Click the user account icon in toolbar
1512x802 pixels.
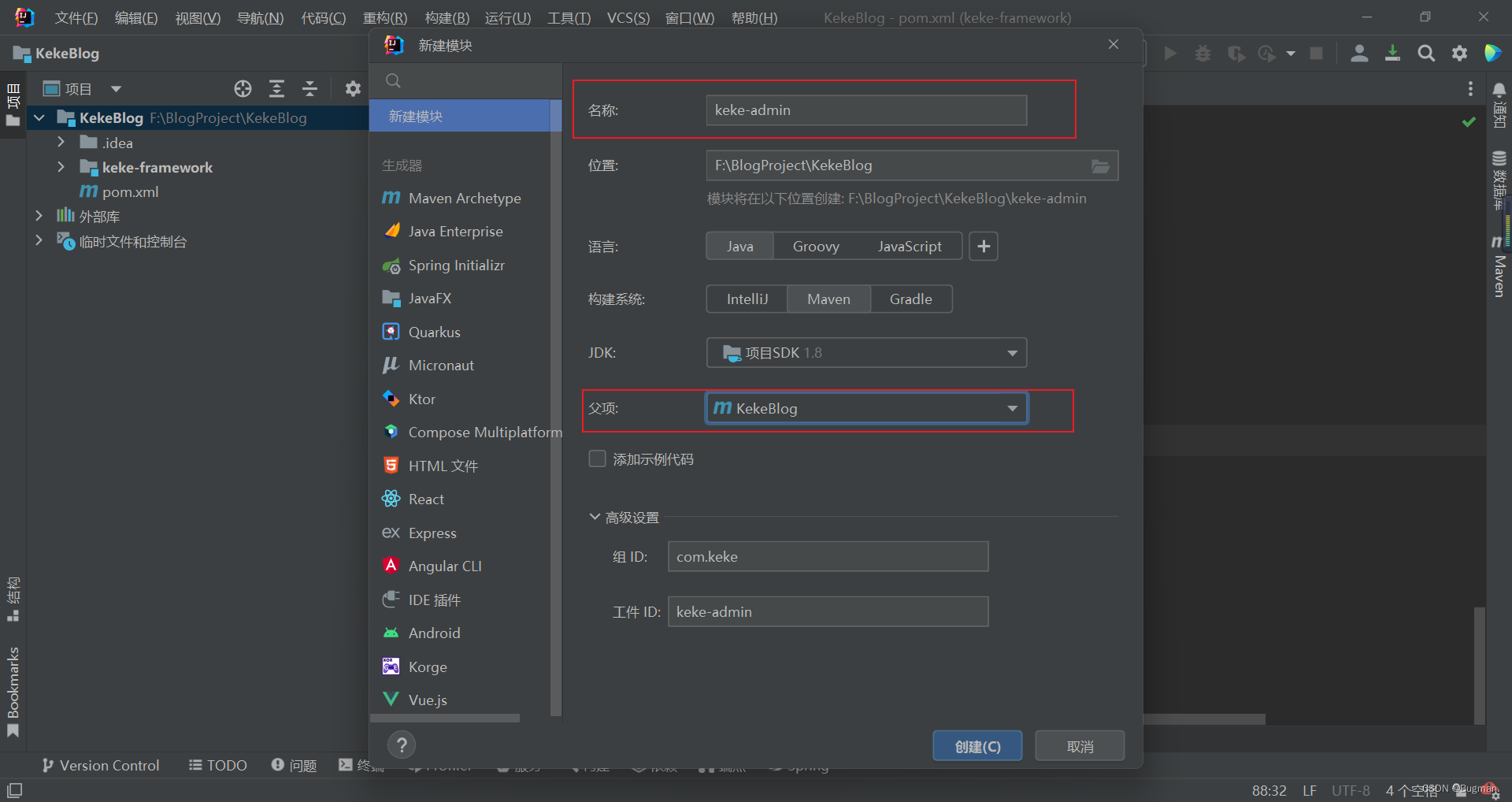point(1359,54)
